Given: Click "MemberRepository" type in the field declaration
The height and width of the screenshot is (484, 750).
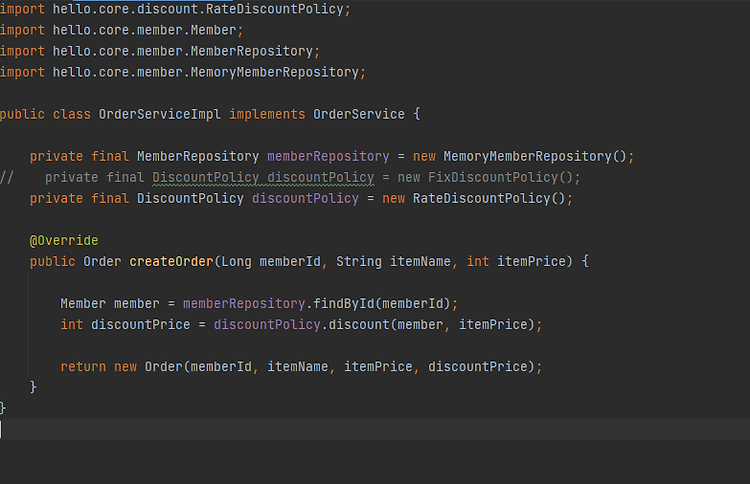Looking at the screenshot, I should [198, 156].
